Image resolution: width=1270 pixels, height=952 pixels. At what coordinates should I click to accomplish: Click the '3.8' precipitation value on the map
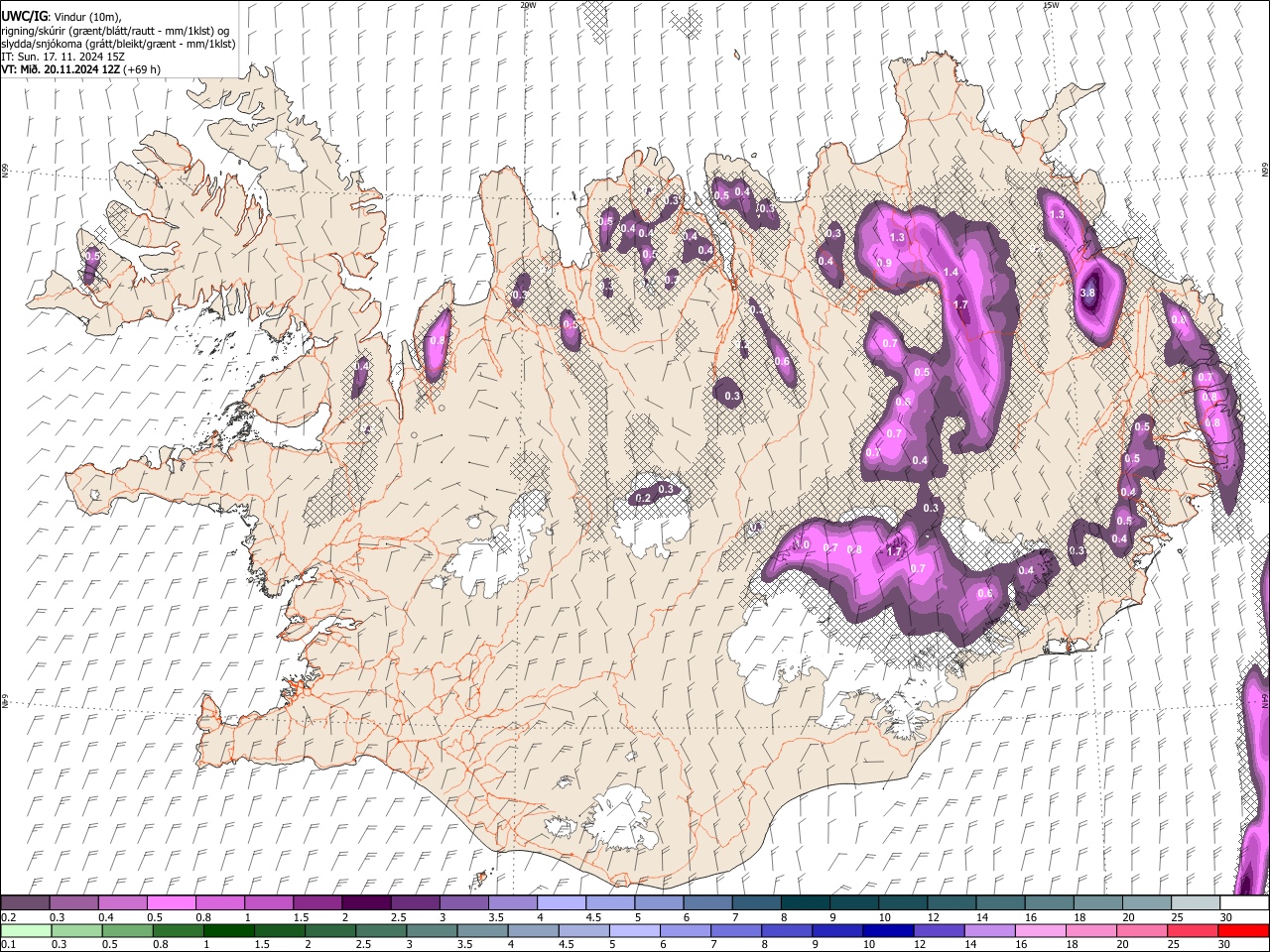coord(1087,293)
